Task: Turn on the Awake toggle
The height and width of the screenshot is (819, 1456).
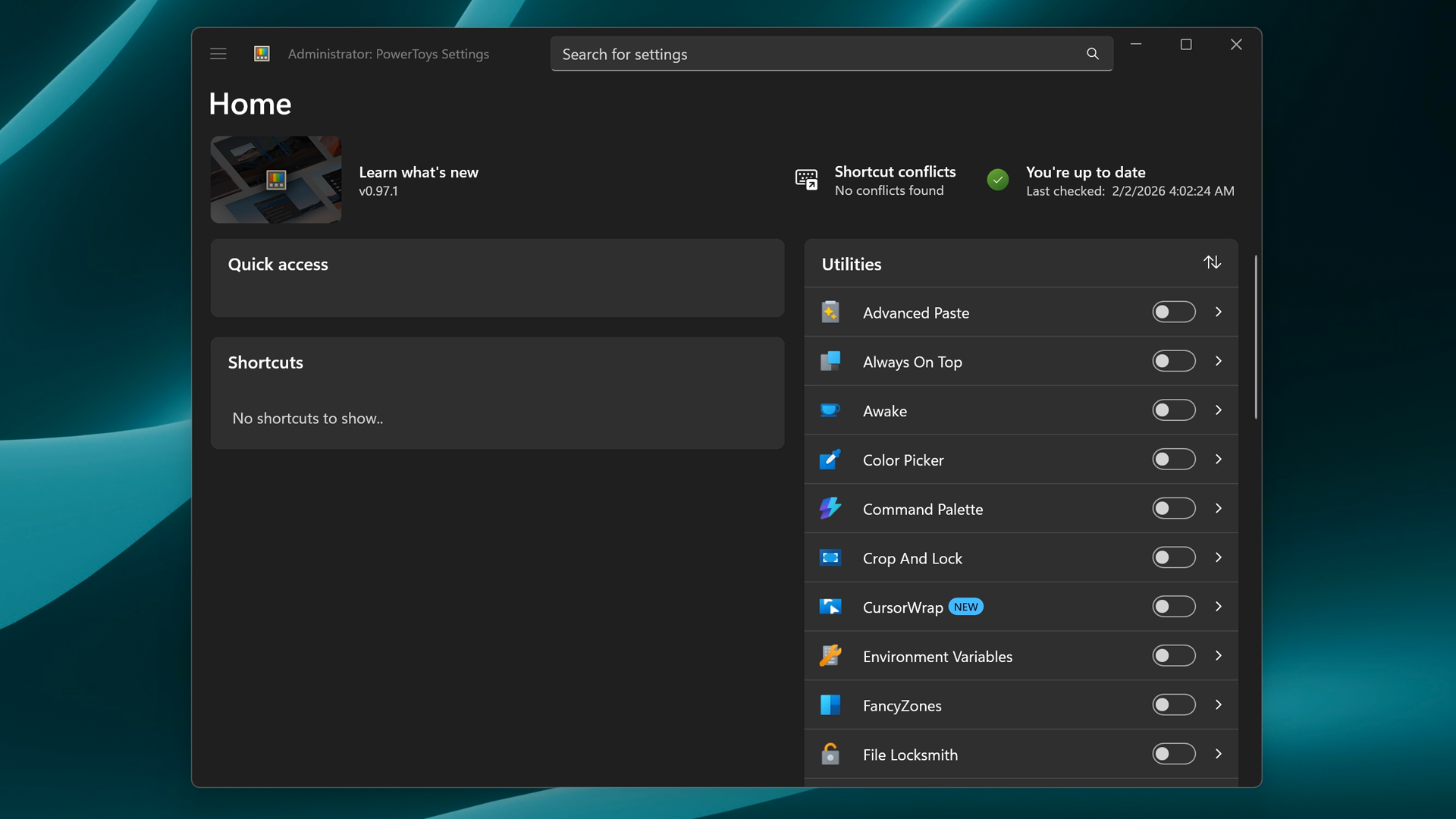Action: coord(1173,410)
